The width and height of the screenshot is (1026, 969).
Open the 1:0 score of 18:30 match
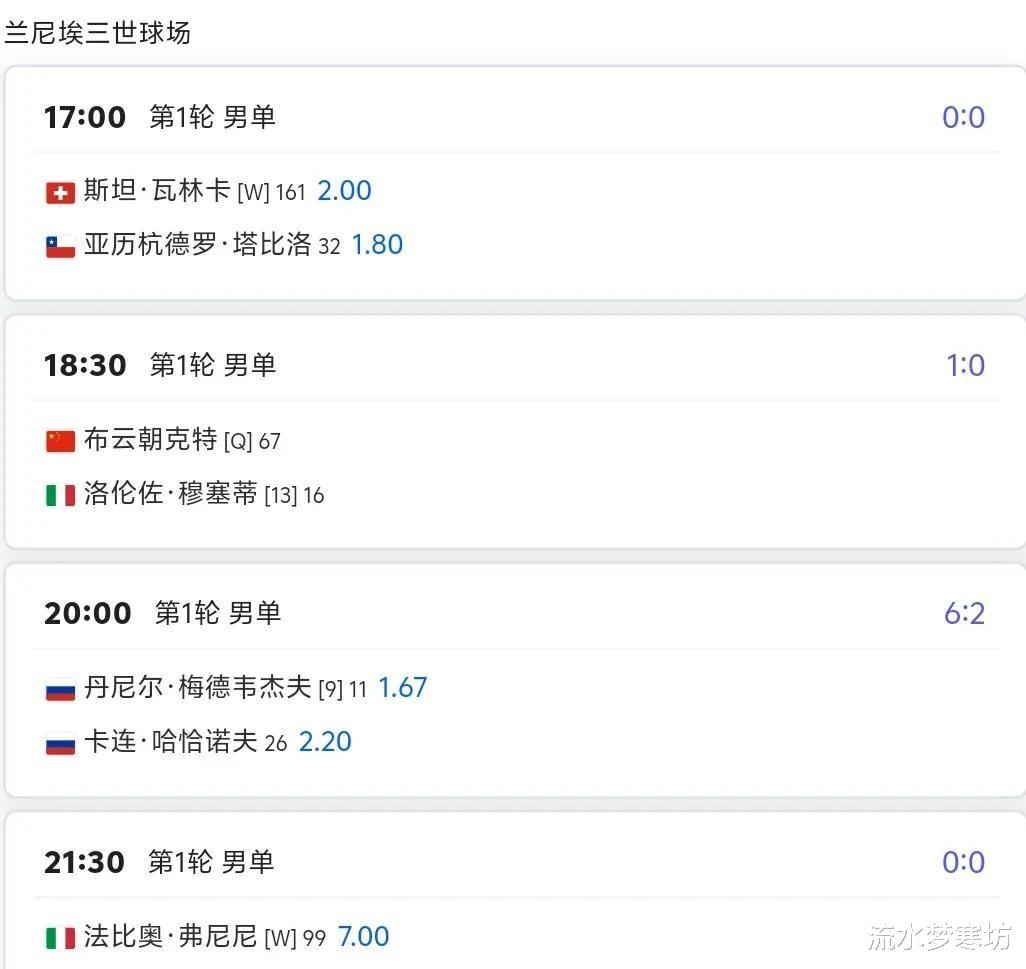tap(965, 365)
